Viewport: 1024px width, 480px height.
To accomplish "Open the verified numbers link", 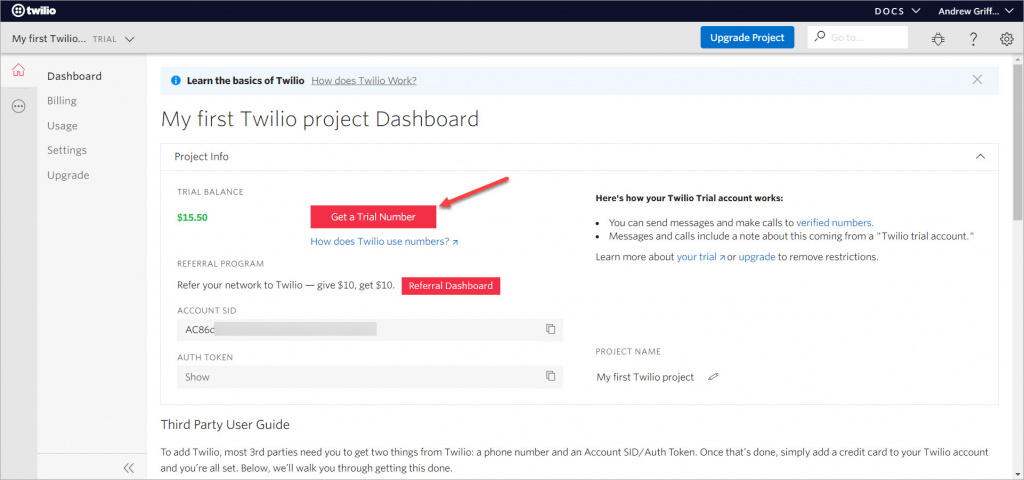I will point(834,222).
